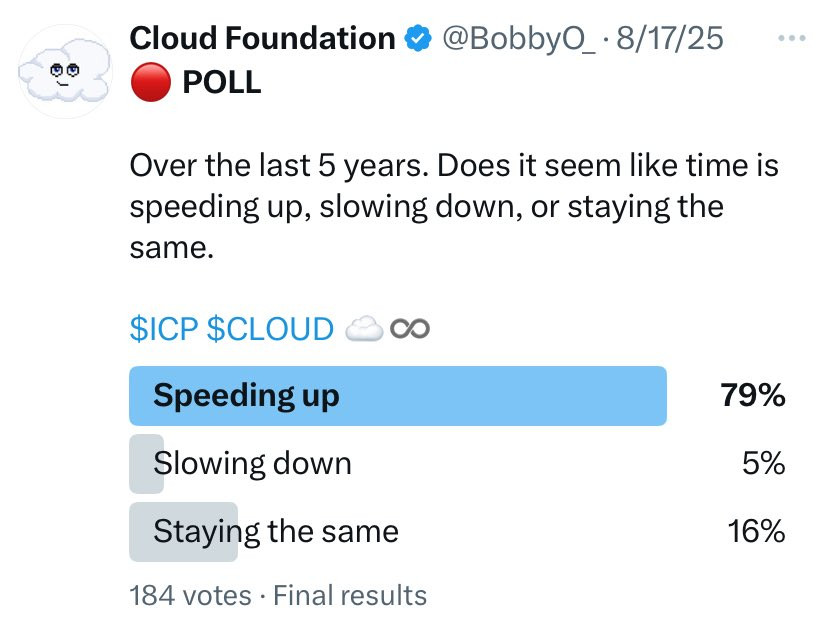Screen dimensions: 828x632
Task: Click the cloud emoji after $CLOUD
Action: (x=364, y=329)
